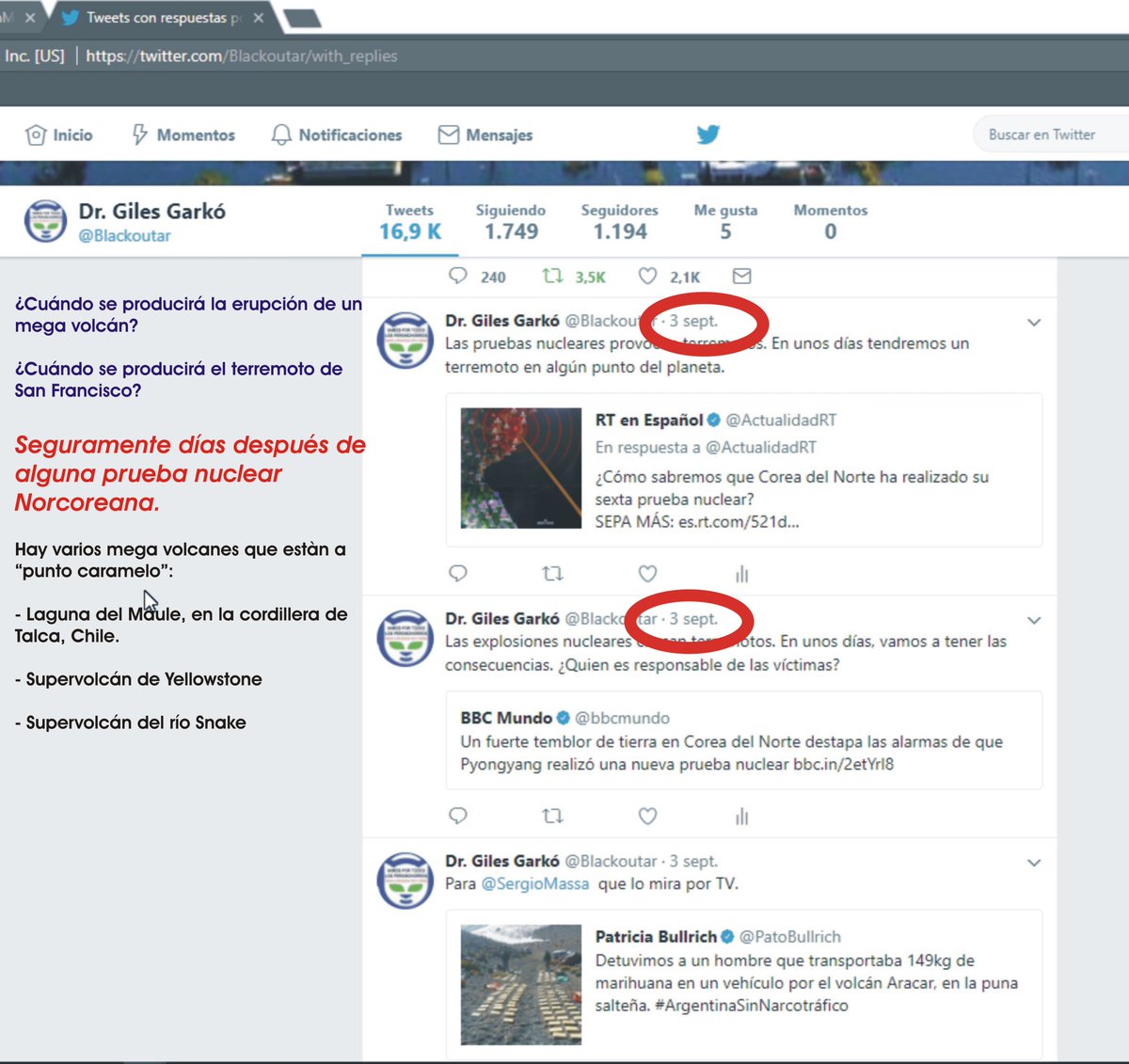Expand options chevron on the @SergioMassa tweet

pyautogui.click(x=1034, y=863)
